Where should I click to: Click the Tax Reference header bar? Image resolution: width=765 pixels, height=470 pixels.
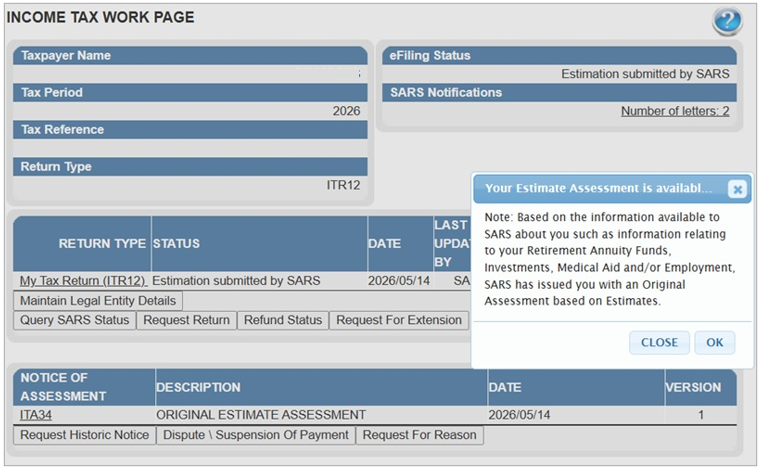tap(190, 130)
